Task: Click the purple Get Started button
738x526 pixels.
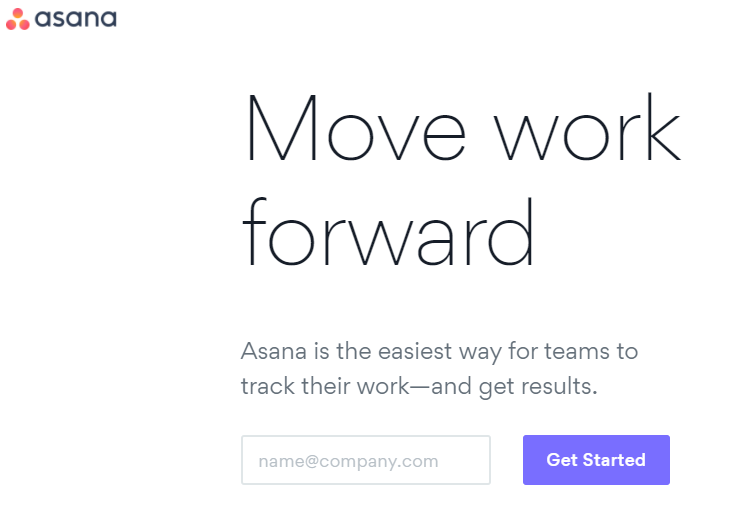Action: click(596, 460)
